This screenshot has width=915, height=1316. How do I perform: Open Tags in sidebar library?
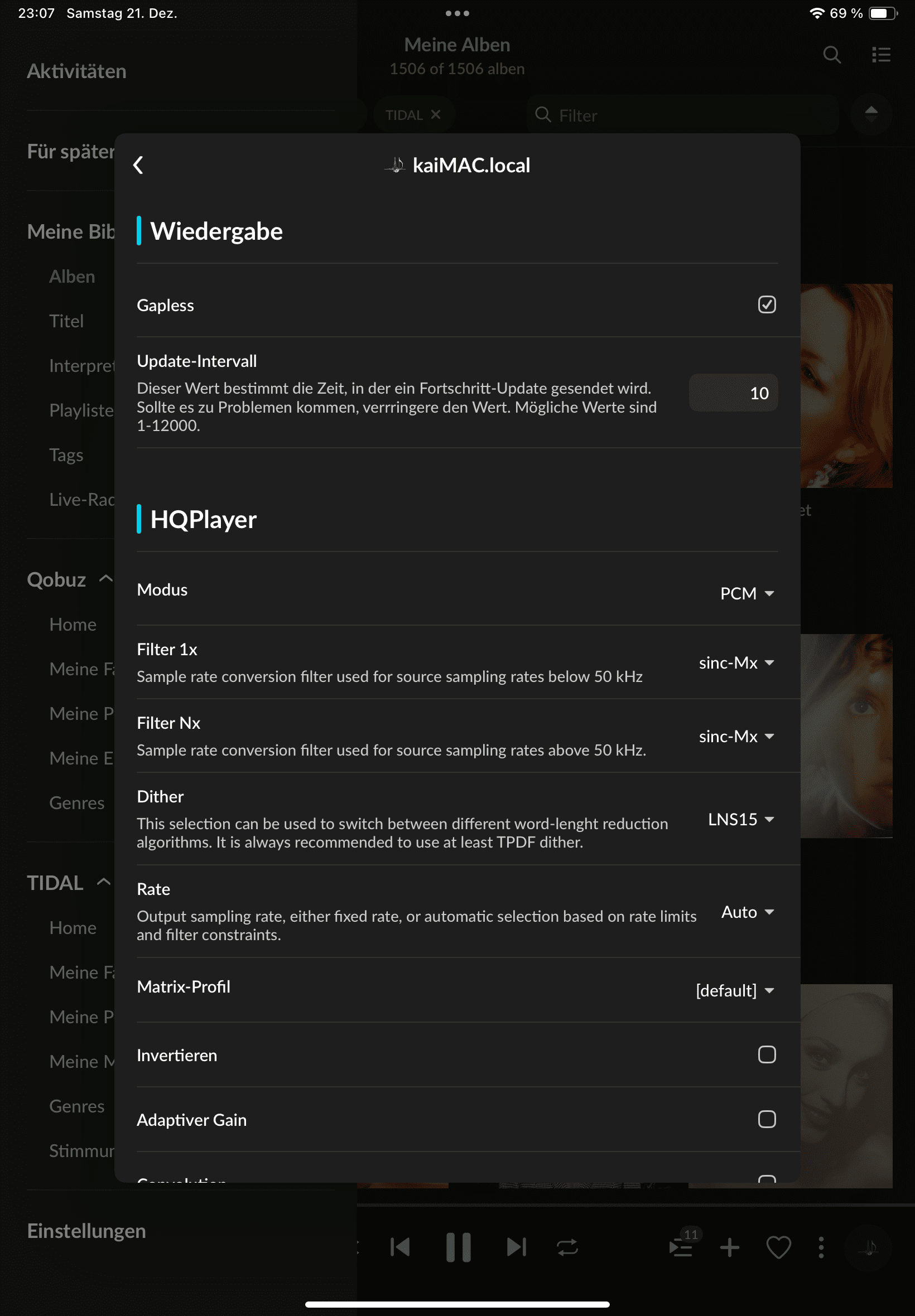point(66,455)
